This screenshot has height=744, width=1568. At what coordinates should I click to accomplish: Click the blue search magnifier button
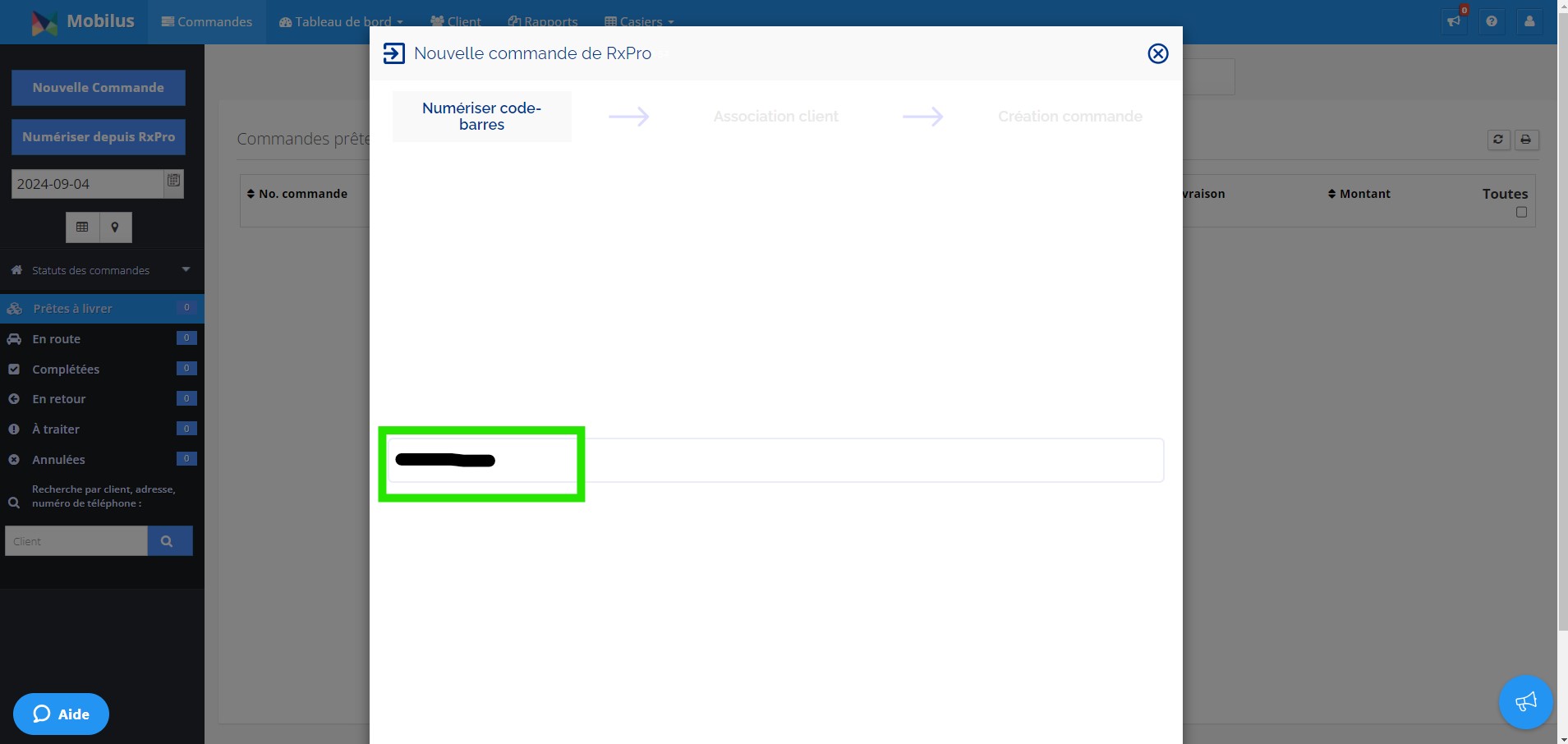(170, 541)
